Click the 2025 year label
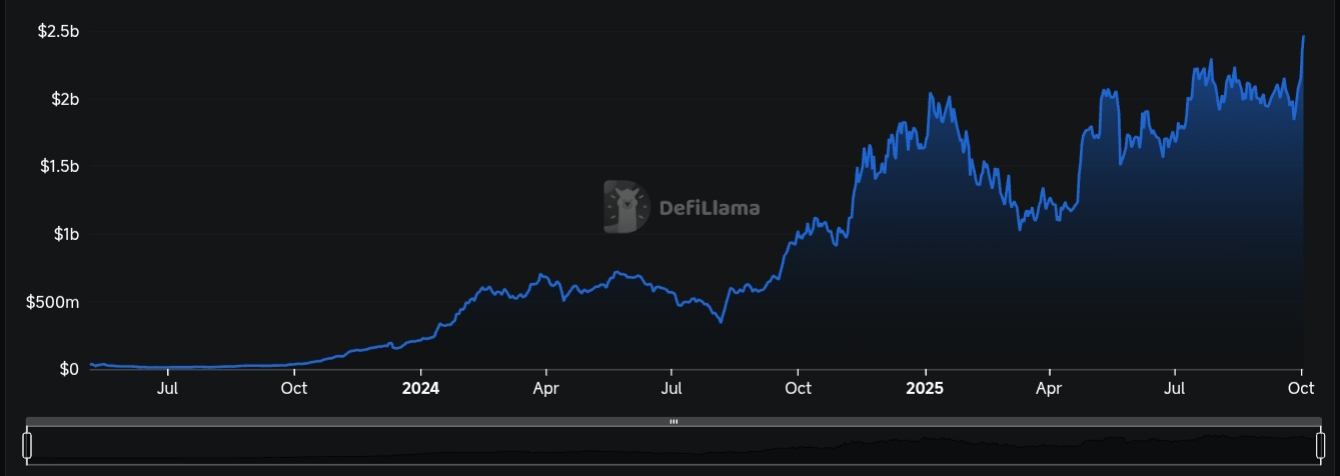The height and width of the screenshot is (476, 1340). click(x=925, y=387)
